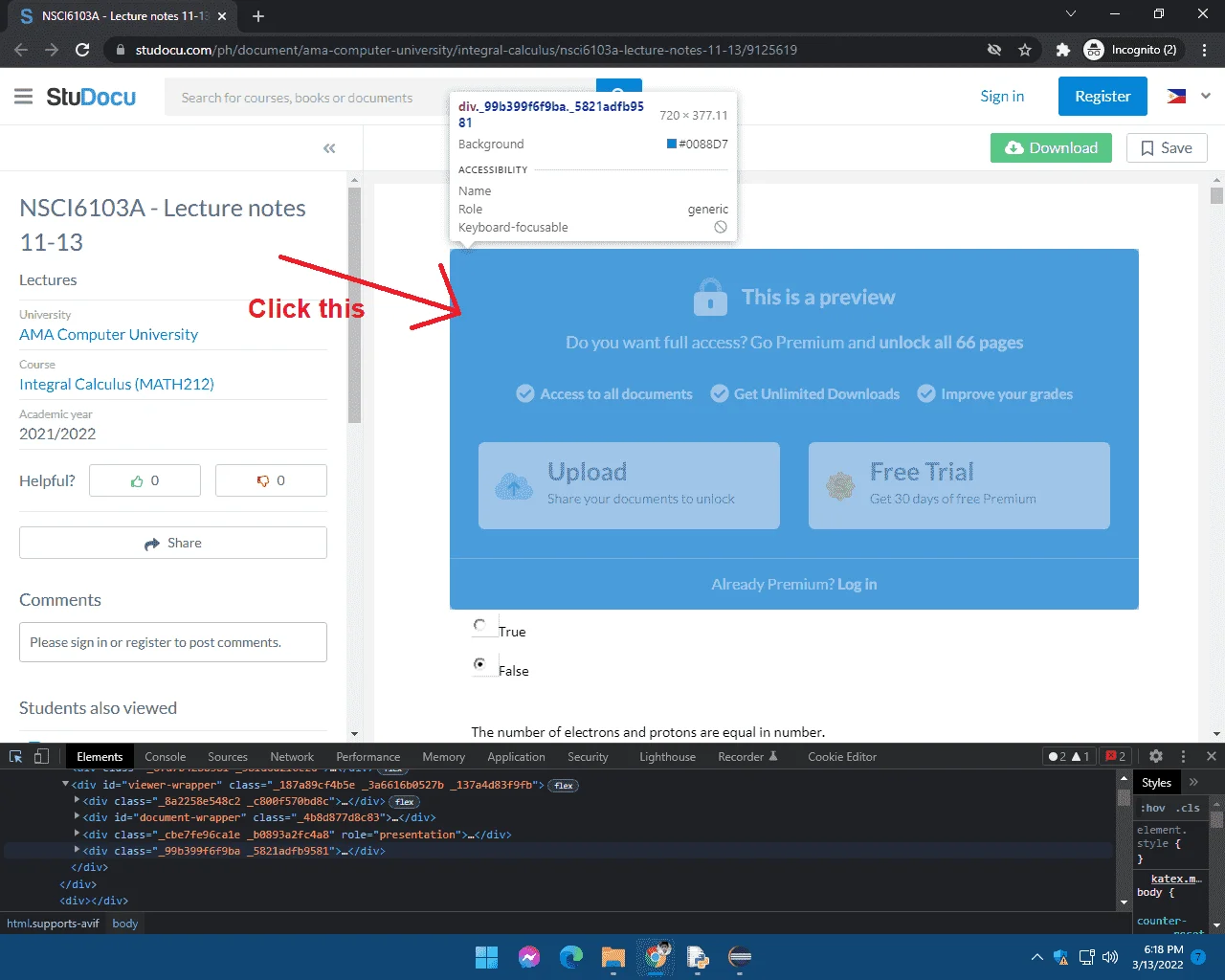1225x980 pixels.
Task: Click the DevTools red issues counter badge
Action: [1115, 756]
